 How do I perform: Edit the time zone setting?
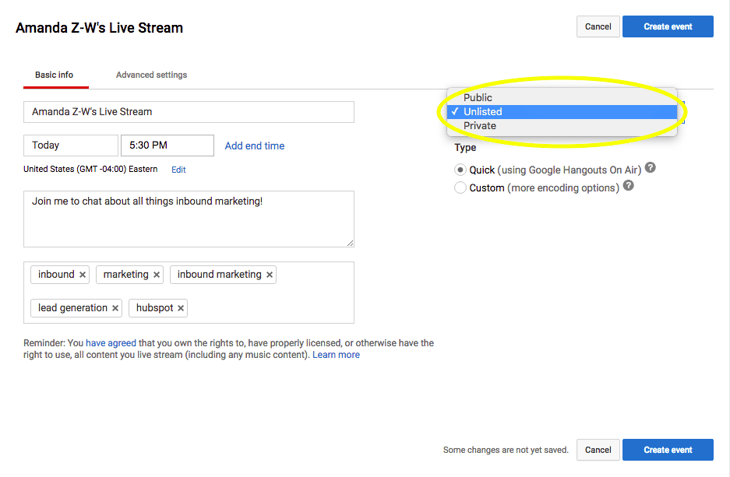(x=179, y=170)
